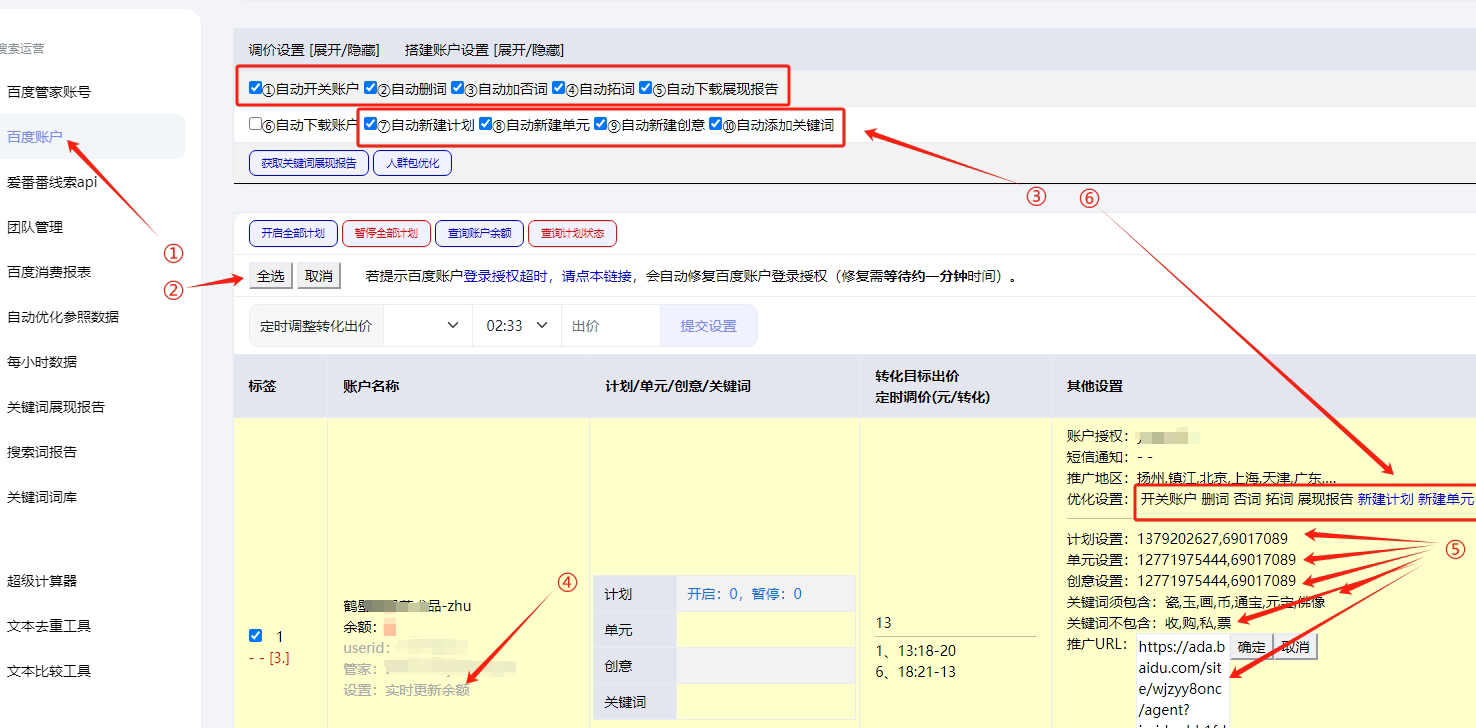Go to 关键词词库 in the sidebar

pos(42,497)
